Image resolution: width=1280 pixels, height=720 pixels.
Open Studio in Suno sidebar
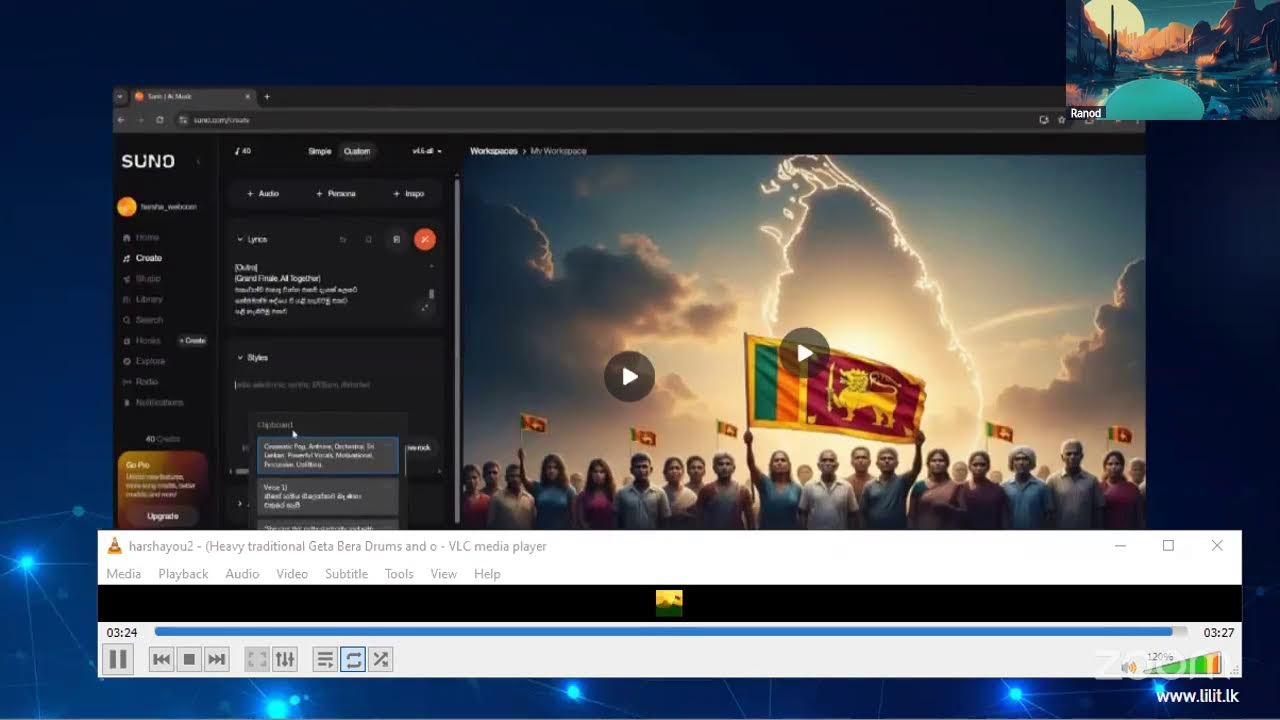[x=141, y=278]
